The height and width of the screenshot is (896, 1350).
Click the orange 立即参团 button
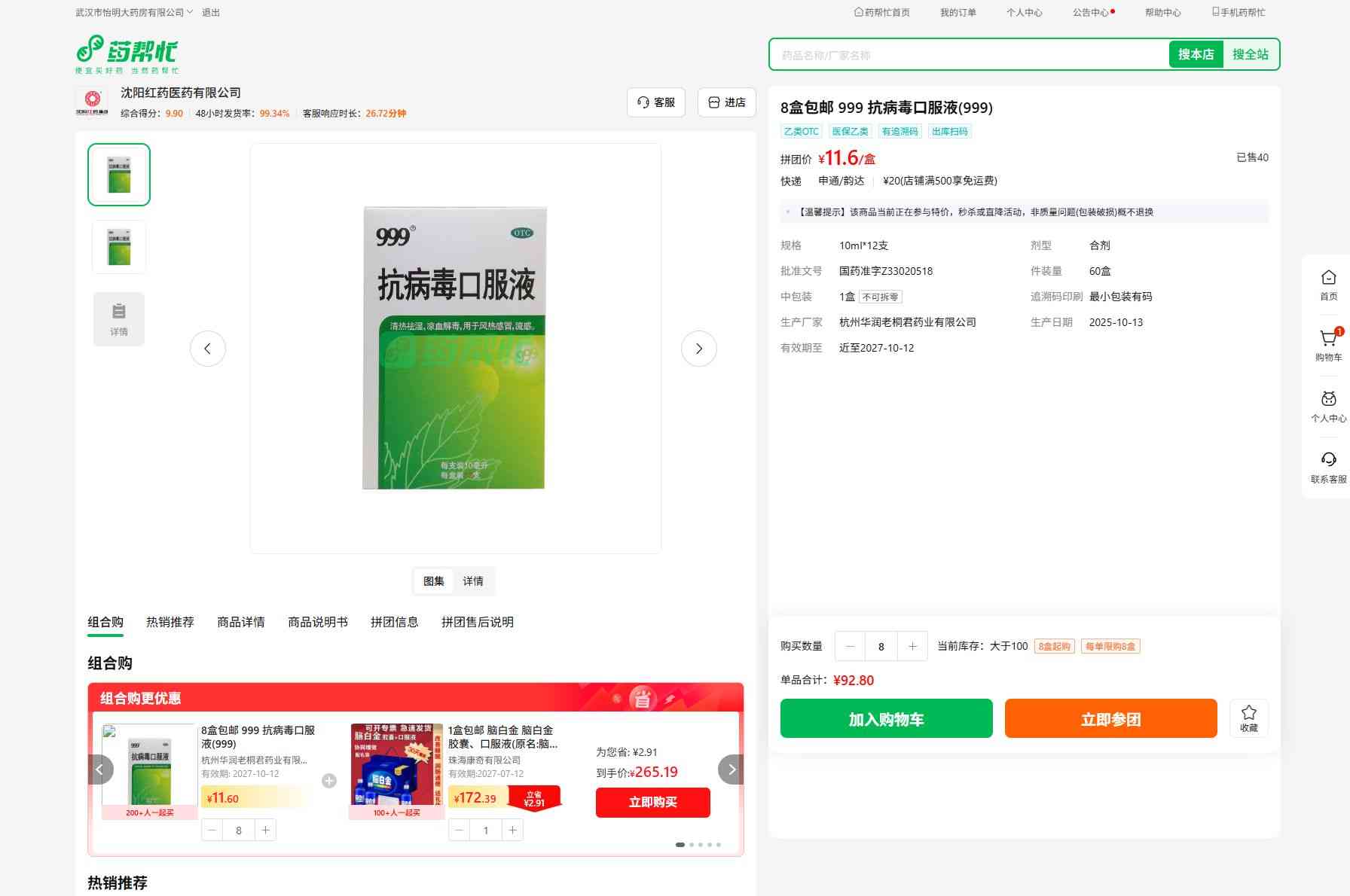tap(1110, 718)
